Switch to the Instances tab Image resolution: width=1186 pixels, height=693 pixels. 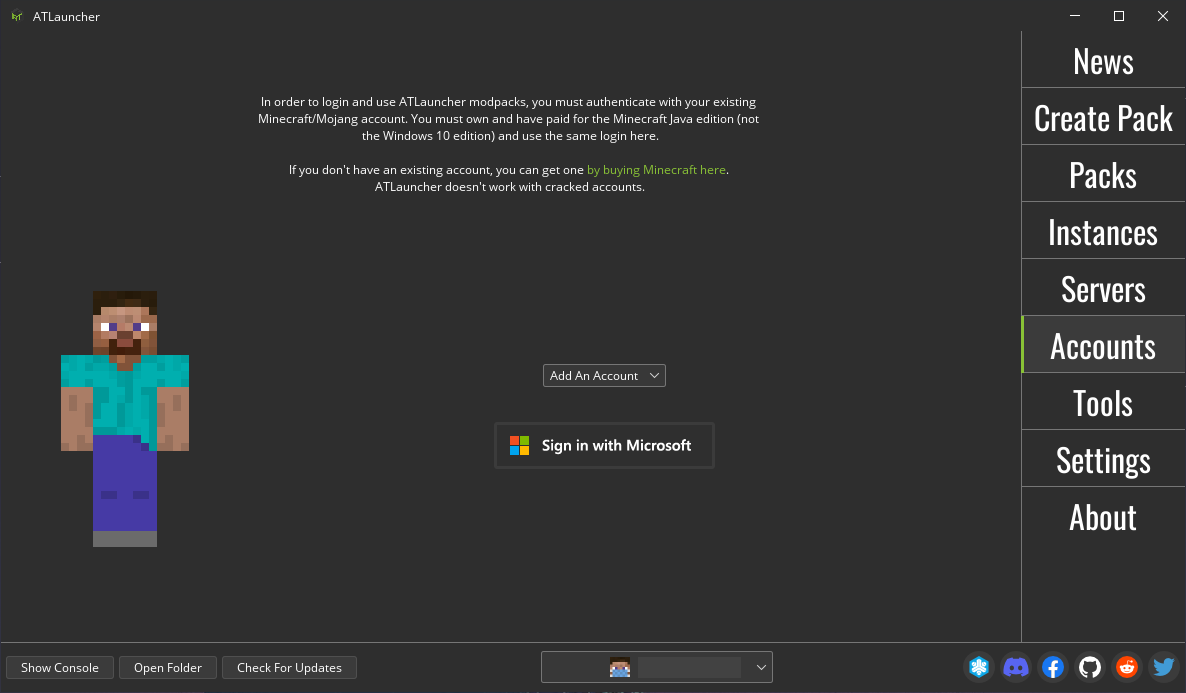[1102, 231]
